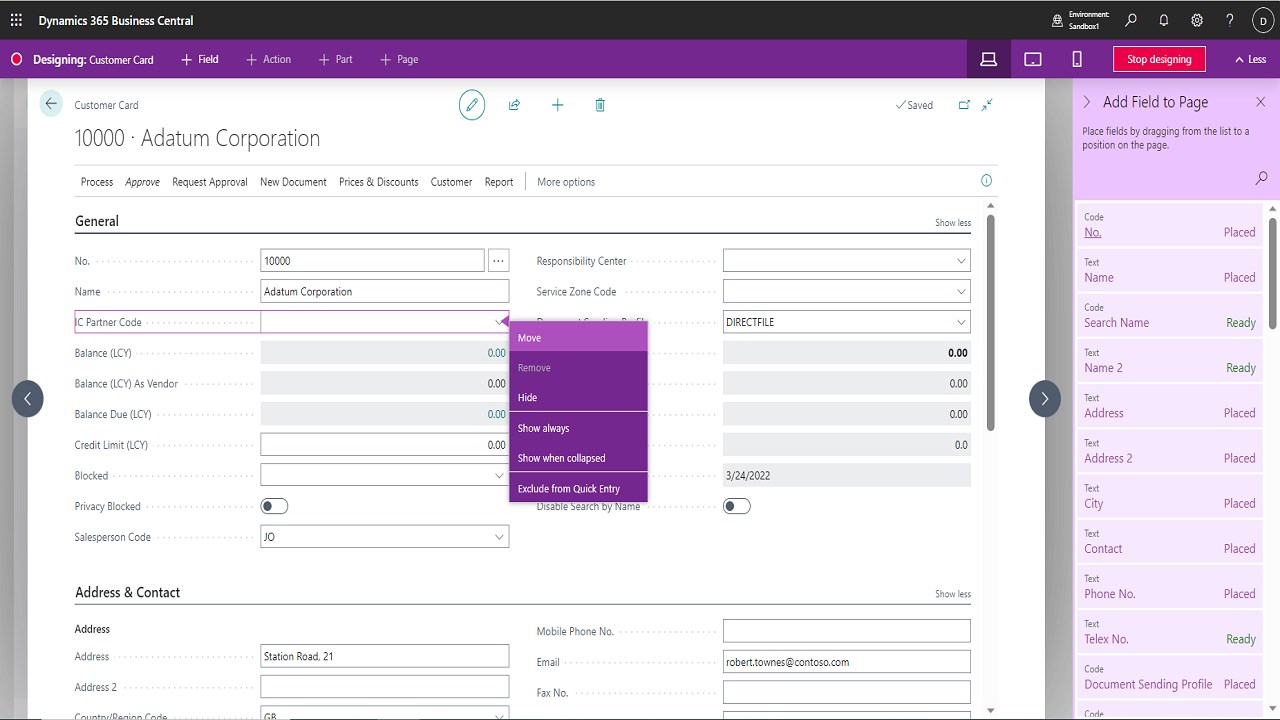Click the edit pencil icon

click(472, 105)
